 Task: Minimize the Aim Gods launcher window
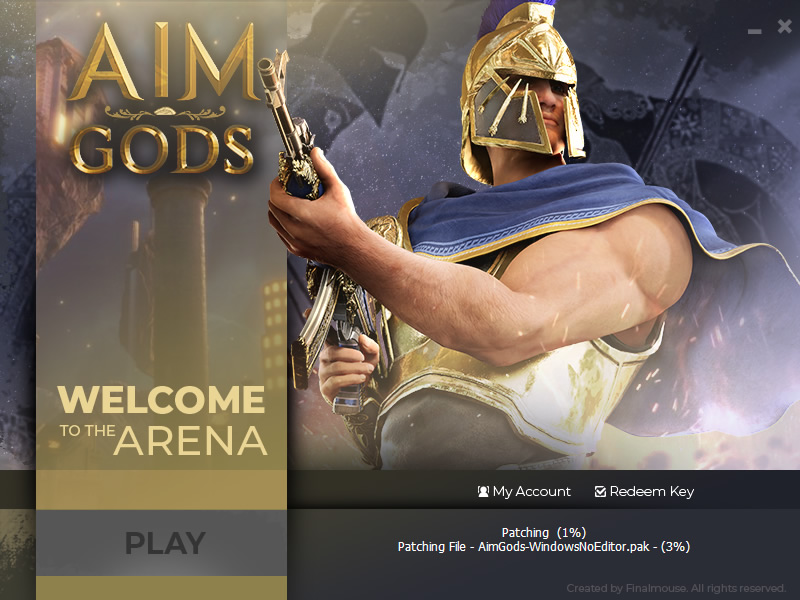(755, 31)
